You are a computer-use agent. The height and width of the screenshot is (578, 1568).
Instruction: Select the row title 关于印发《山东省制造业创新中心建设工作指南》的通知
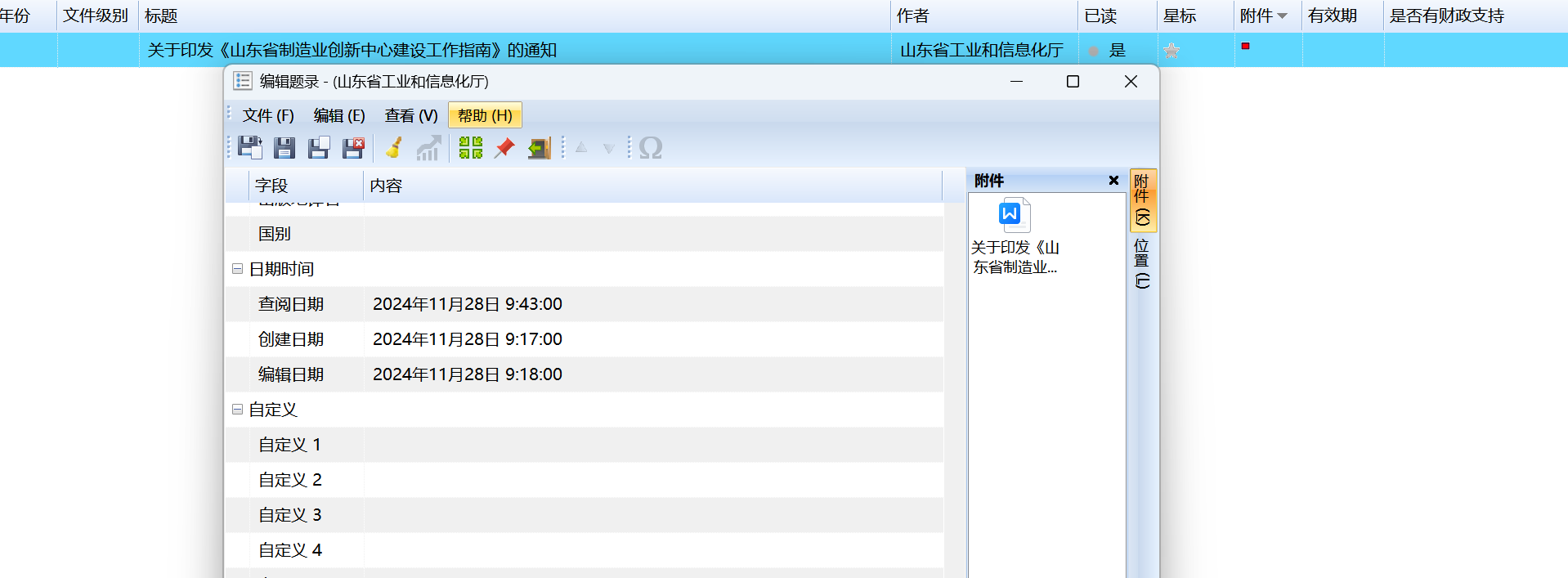click(352, 51)
